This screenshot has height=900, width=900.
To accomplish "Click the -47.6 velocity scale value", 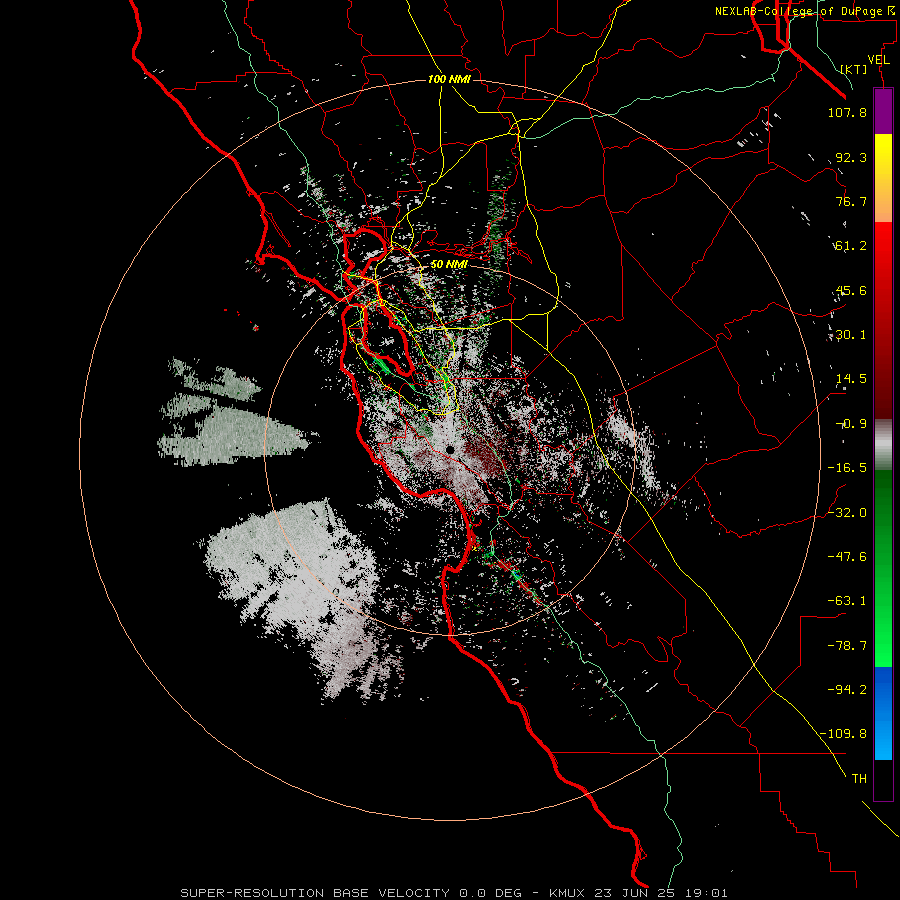I will point(847,557).
